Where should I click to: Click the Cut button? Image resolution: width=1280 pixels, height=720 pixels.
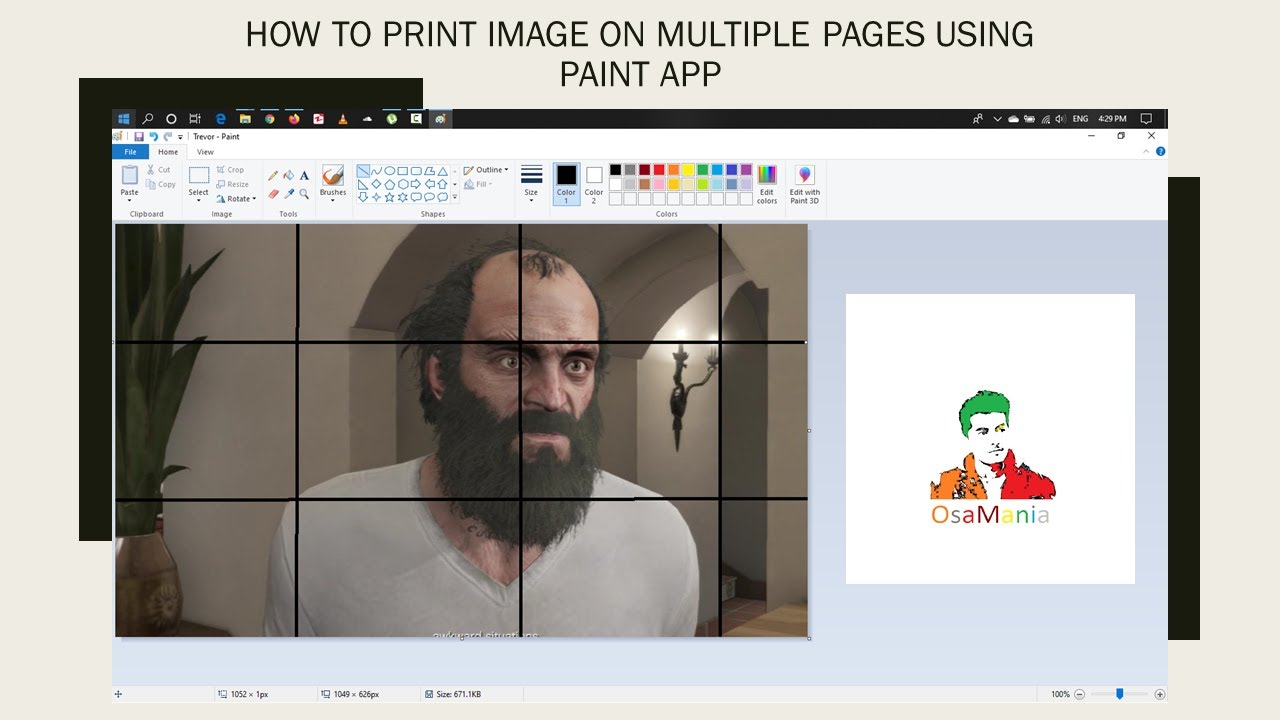[x=159, y=170]
